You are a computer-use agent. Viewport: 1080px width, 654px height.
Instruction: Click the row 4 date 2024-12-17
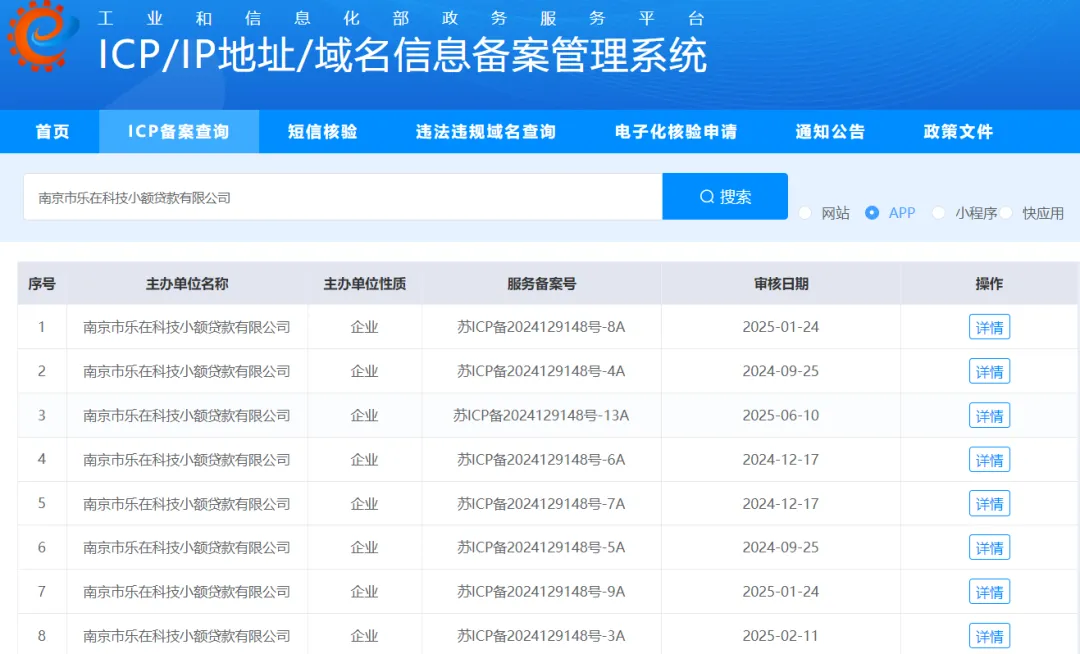780,459
